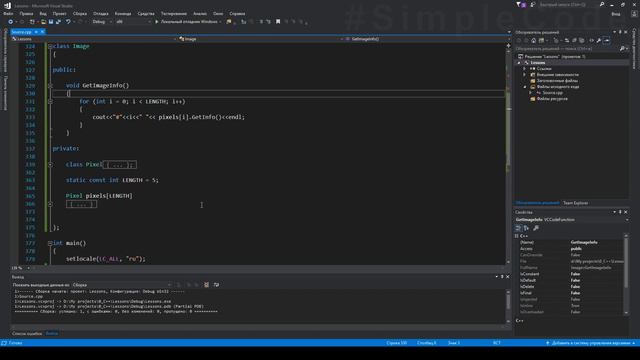Collapse the C++ category in Properties
Viewport: 640px width, 360px height.
point(517,236)
